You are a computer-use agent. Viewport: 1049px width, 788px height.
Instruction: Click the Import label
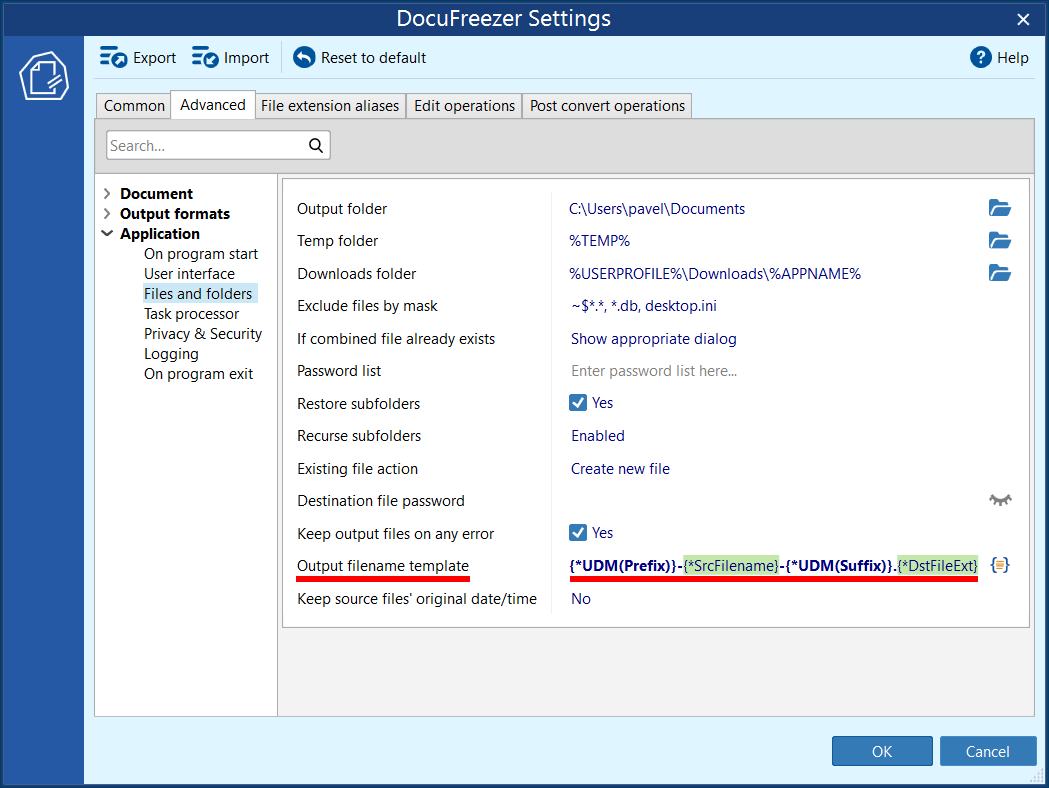(246, 58)
